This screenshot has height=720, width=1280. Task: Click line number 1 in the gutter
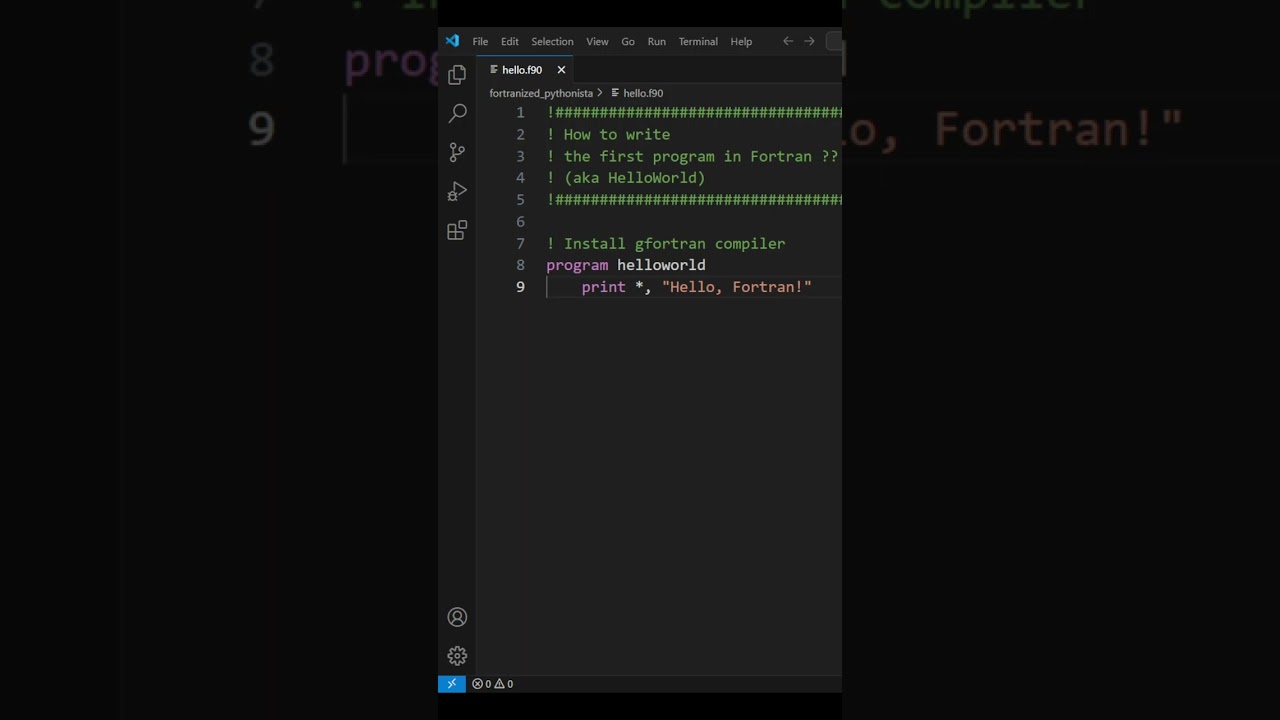[520, 113]
